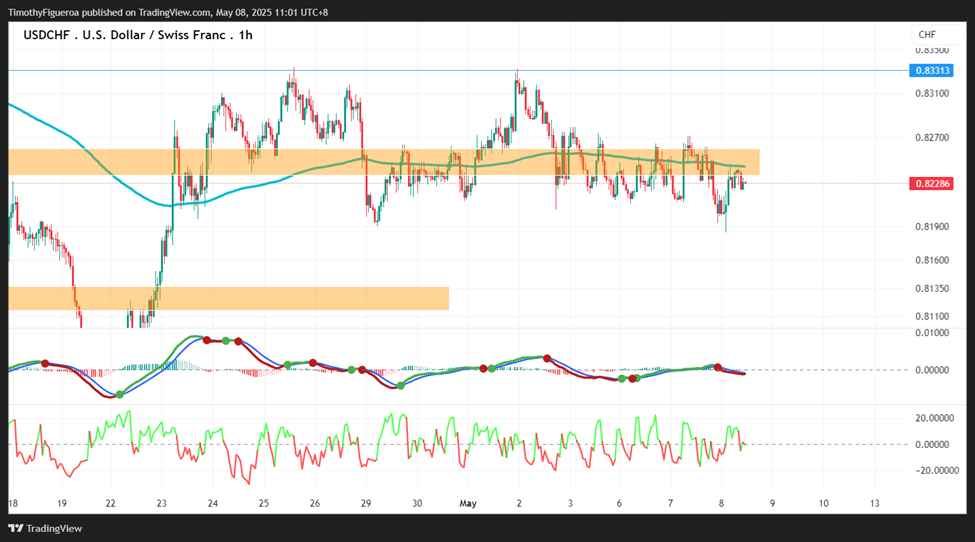Click the 0.82700 price axis label

click(932, 137)
